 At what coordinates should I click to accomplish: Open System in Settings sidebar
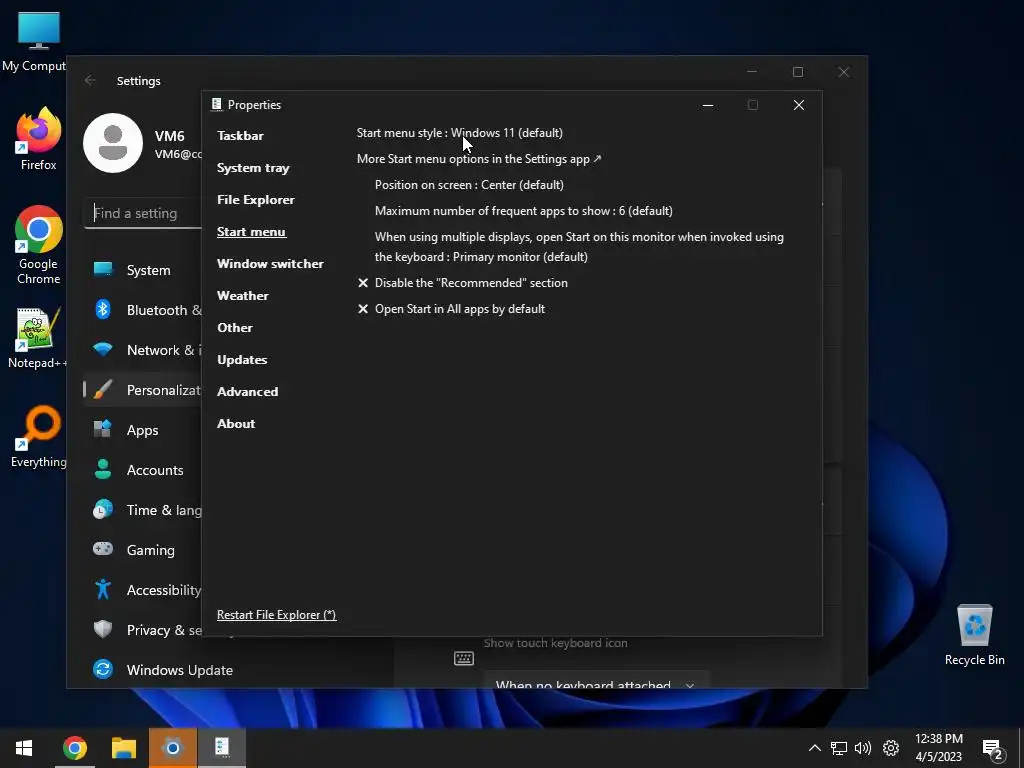pyautogui.click(x=142, y=270)
